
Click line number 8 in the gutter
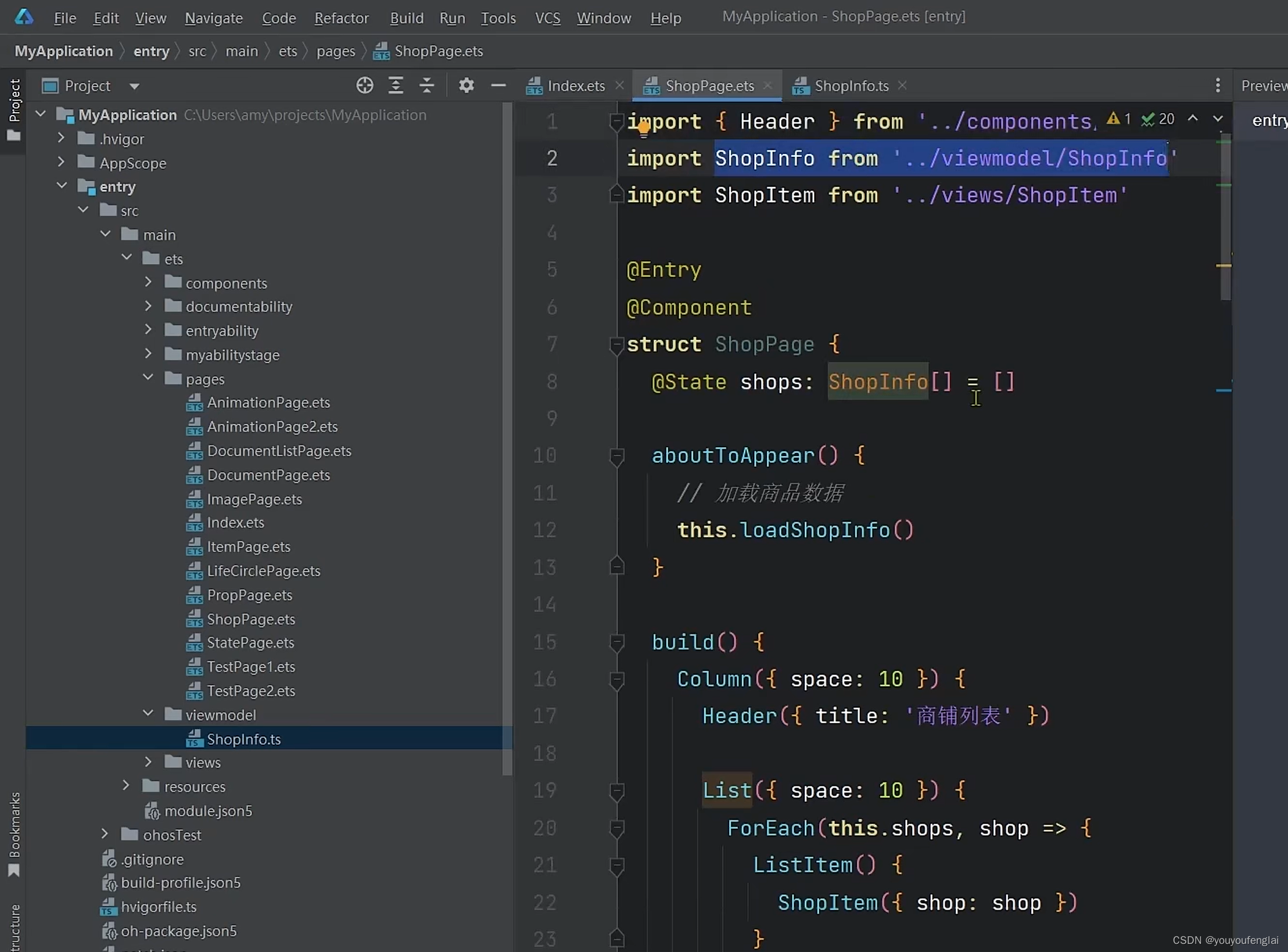551,382
